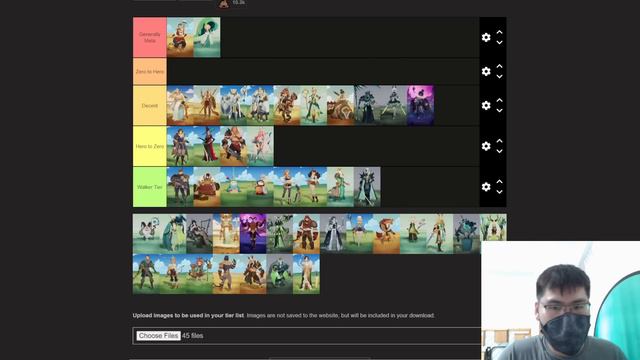The image size is (640, 360).
Task: Select first hero card in Walker Tier
Action: [180, 187]
